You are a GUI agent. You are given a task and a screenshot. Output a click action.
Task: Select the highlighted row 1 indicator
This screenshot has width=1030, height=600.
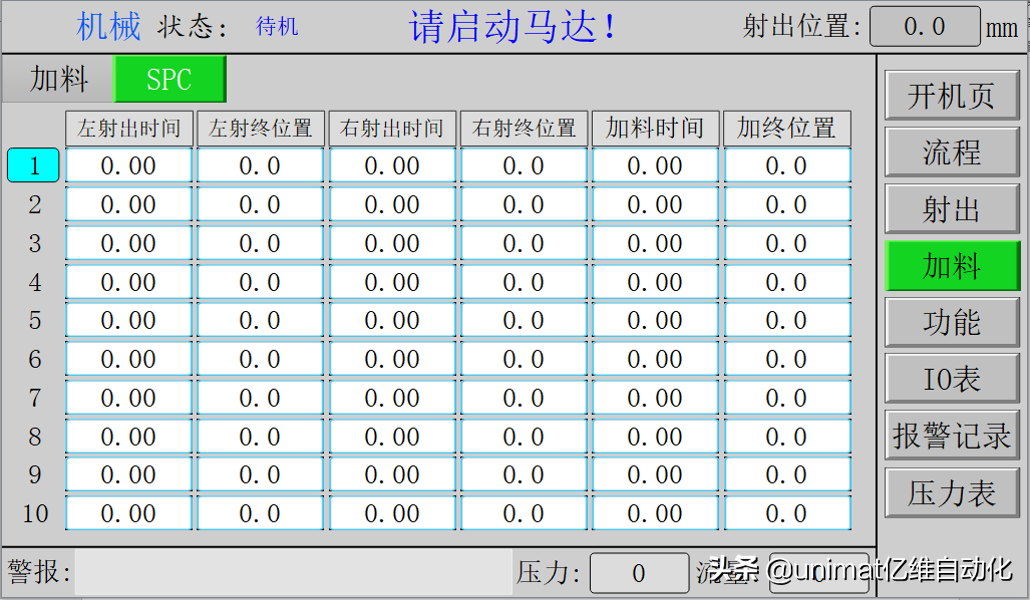pos(34,166)
